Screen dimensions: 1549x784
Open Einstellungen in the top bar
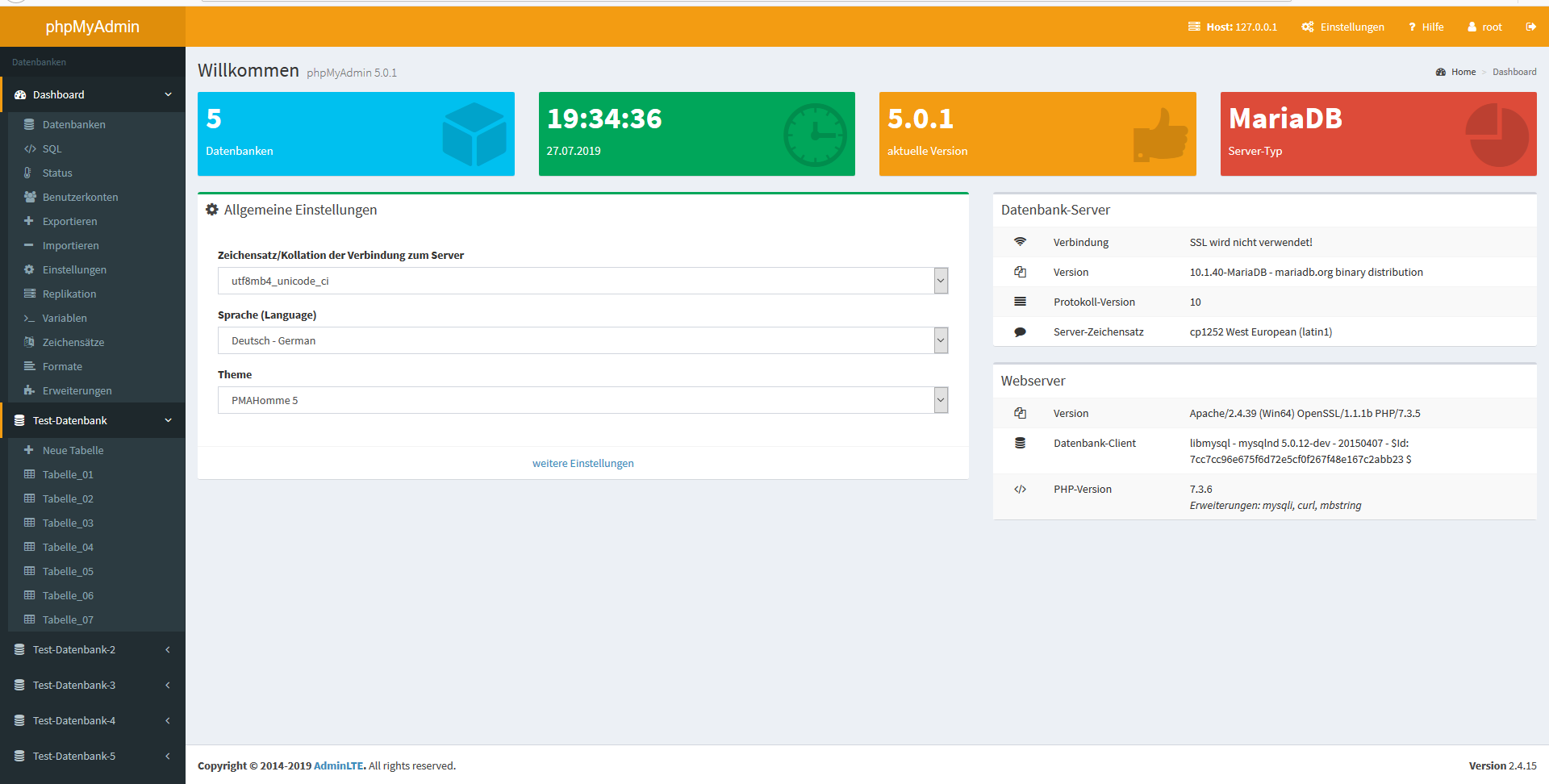(x=1342, y=27)
